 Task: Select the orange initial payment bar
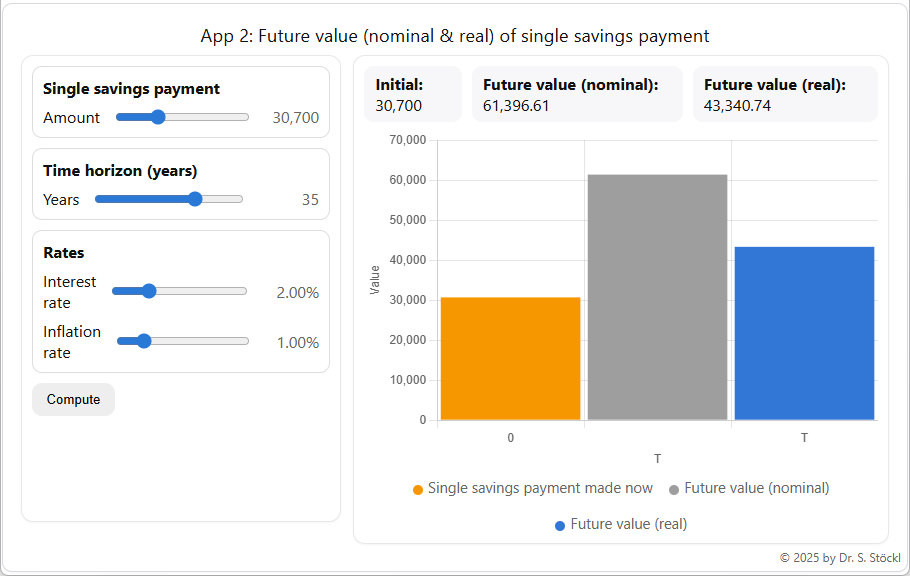pyautogui.click(x=510, y=357)
